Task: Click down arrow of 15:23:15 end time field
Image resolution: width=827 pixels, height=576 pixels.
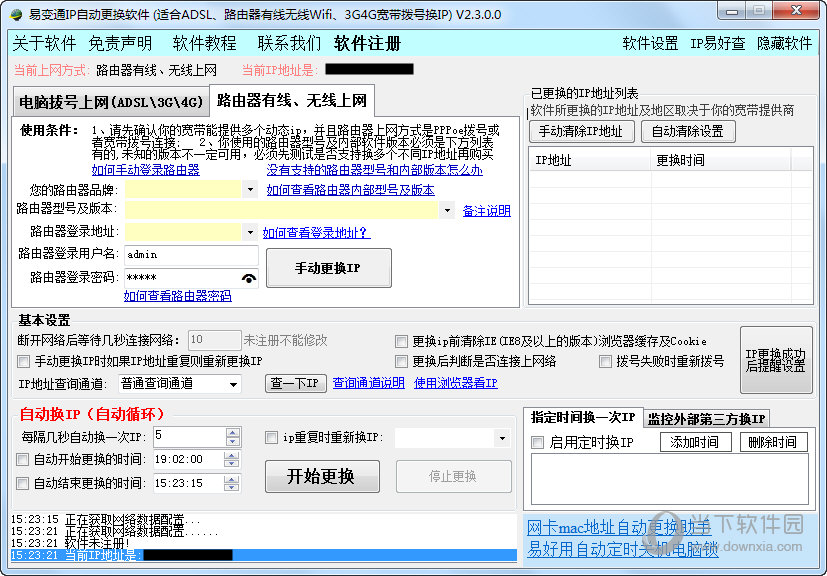Action: [232, 488]
